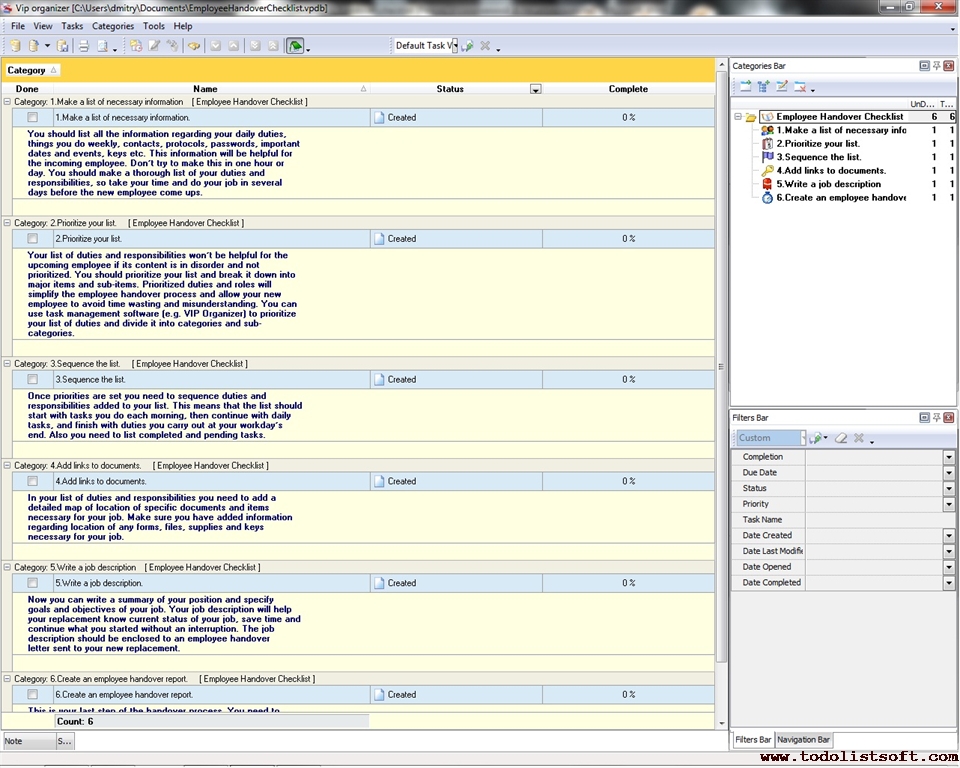Click the Print icon in the main toolbar
The image size is (960, 768).
(x=84, y=46)
